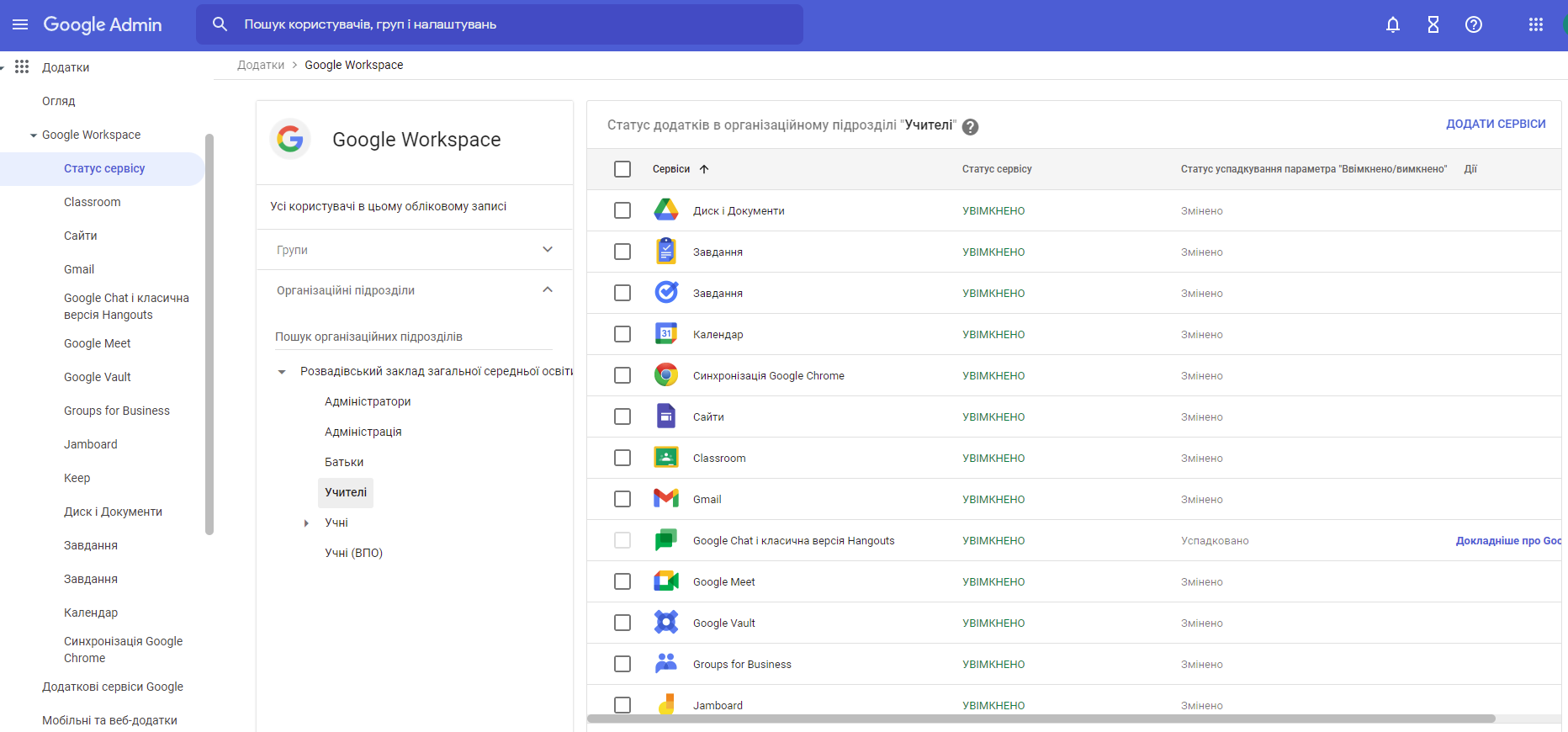Click the Calendar icon

pos(666,334)
